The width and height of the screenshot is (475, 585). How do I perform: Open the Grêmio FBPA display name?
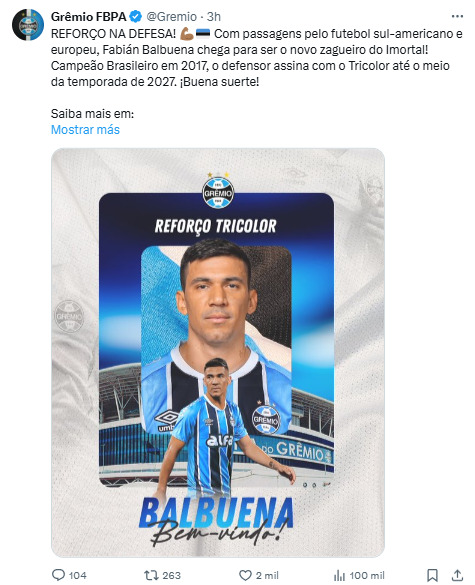(x=88, y=16)
